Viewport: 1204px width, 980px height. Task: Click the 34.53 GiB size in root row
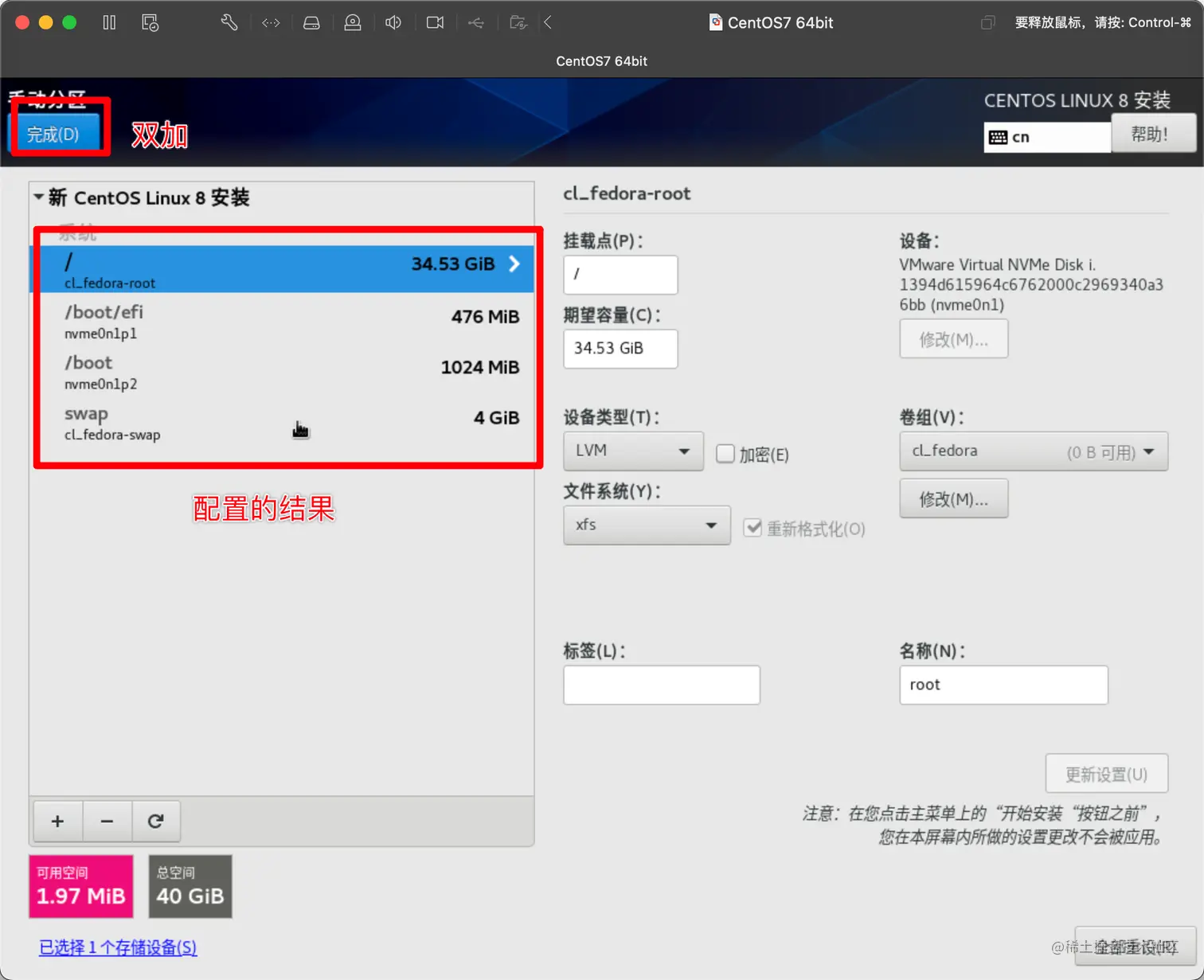[453, 264]
